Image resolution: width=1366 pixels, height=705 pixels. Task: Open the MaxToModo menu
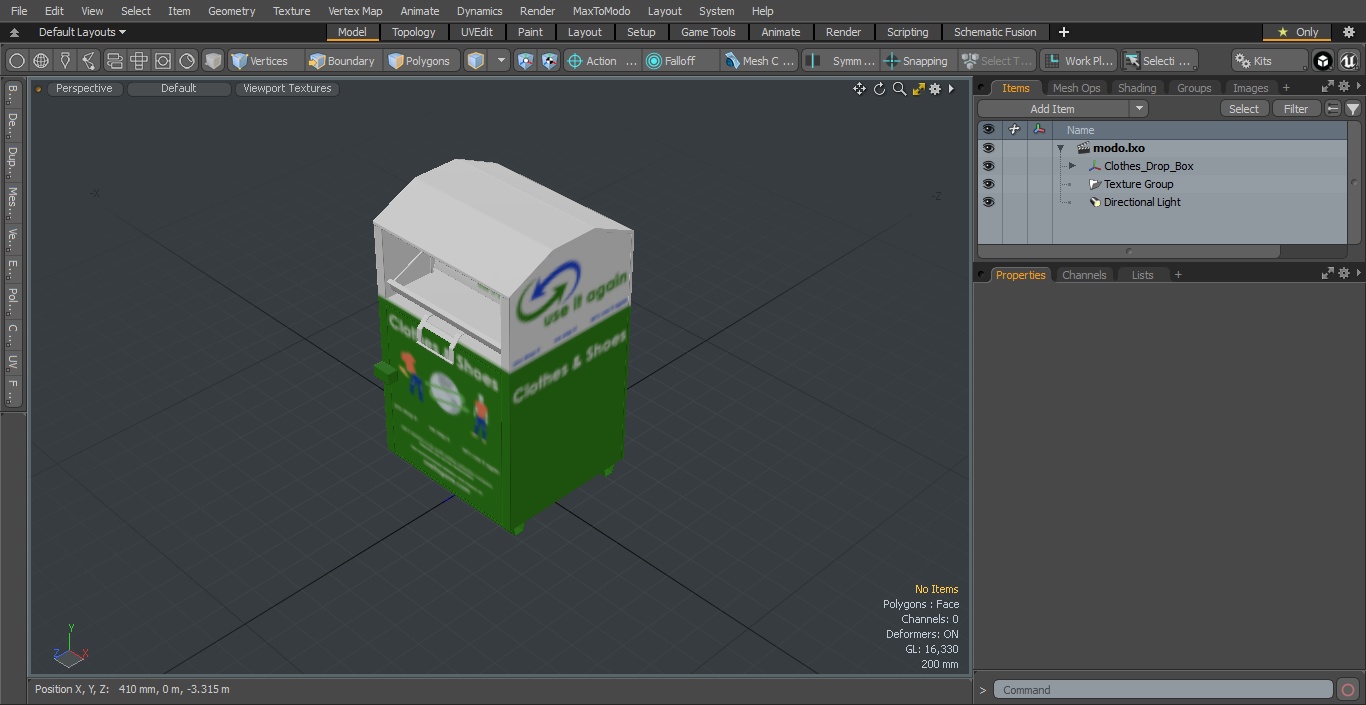601,11
